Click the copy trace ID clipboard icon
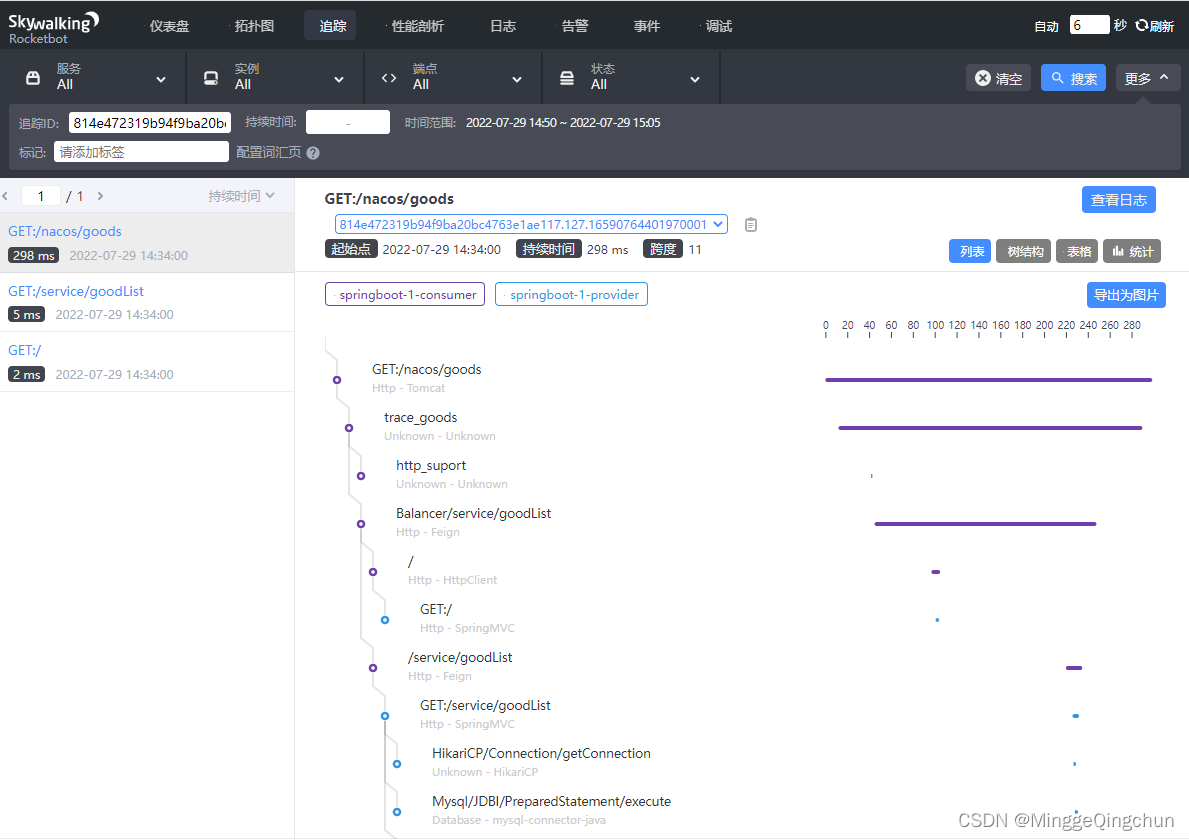The image size is (1189, 840). click(x=751, y=225)
